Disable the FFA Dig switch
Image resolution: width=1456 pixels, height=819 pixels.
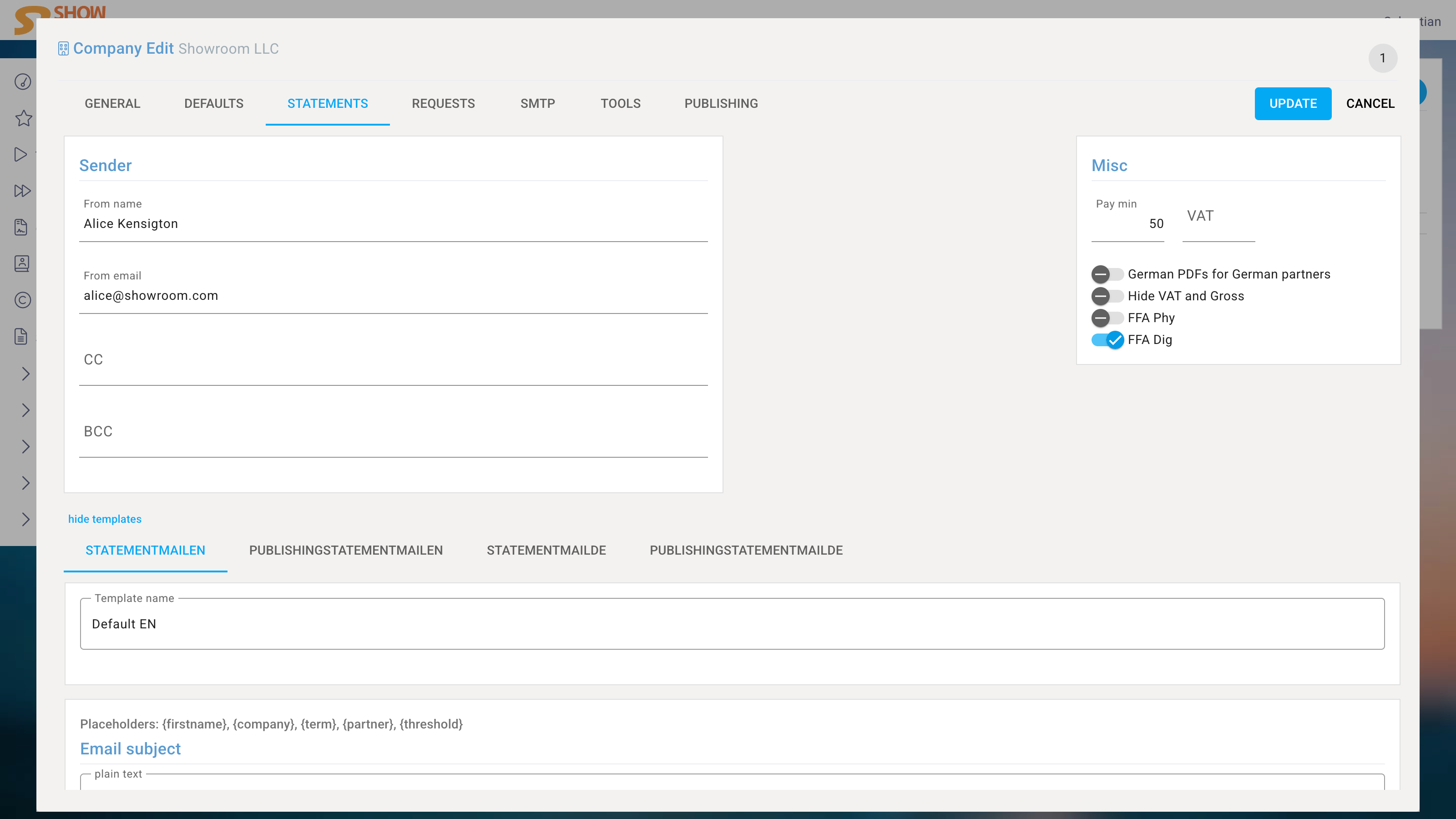point(1107,340)
